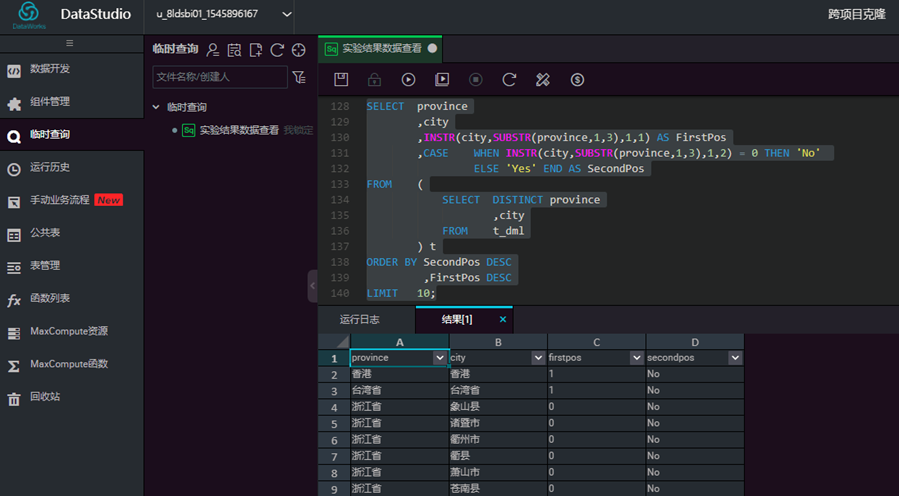This screenshot has width=899, height=496.
Task: Open the cost estimate dollar icon
Action: pyautogui.click(x=577, y=79)
